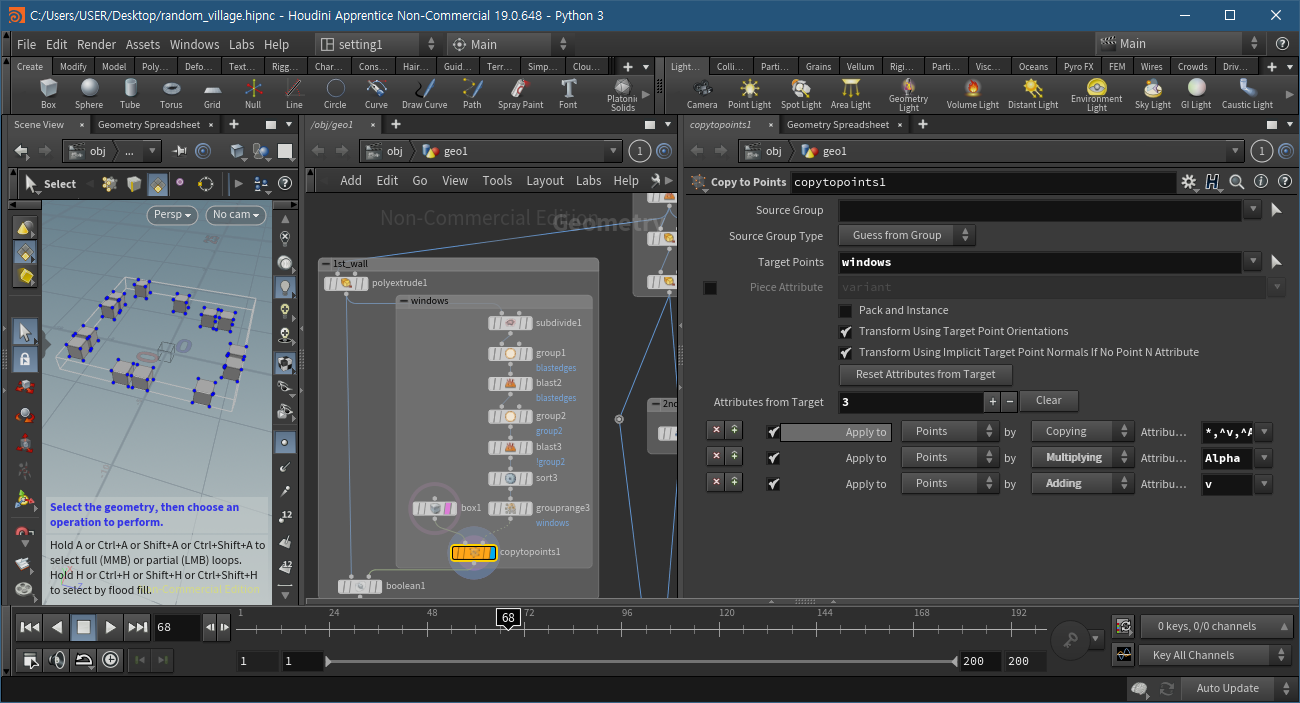Screen dimensions: 1300x703
Task: Click the timeline frame 68 marker
Action: click(508, 618)
